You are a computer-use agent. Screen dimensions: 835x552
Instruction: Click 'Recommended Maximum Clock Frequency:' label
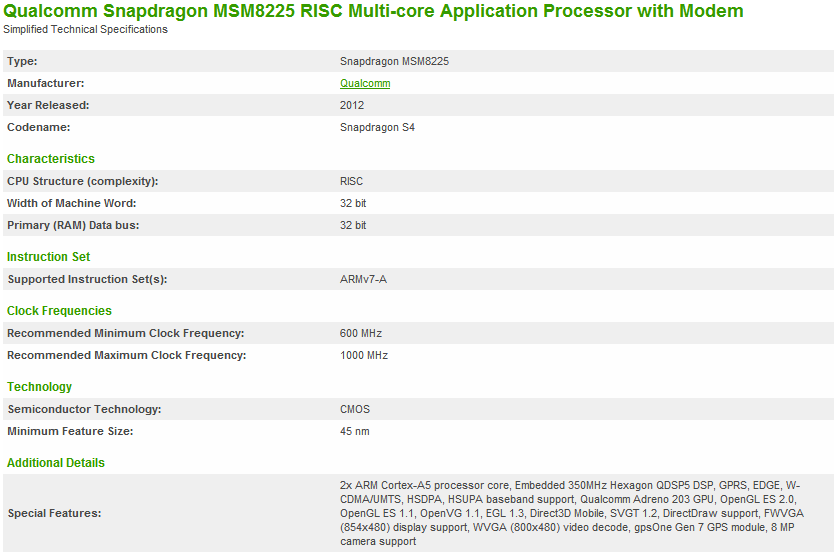(127, 355)
